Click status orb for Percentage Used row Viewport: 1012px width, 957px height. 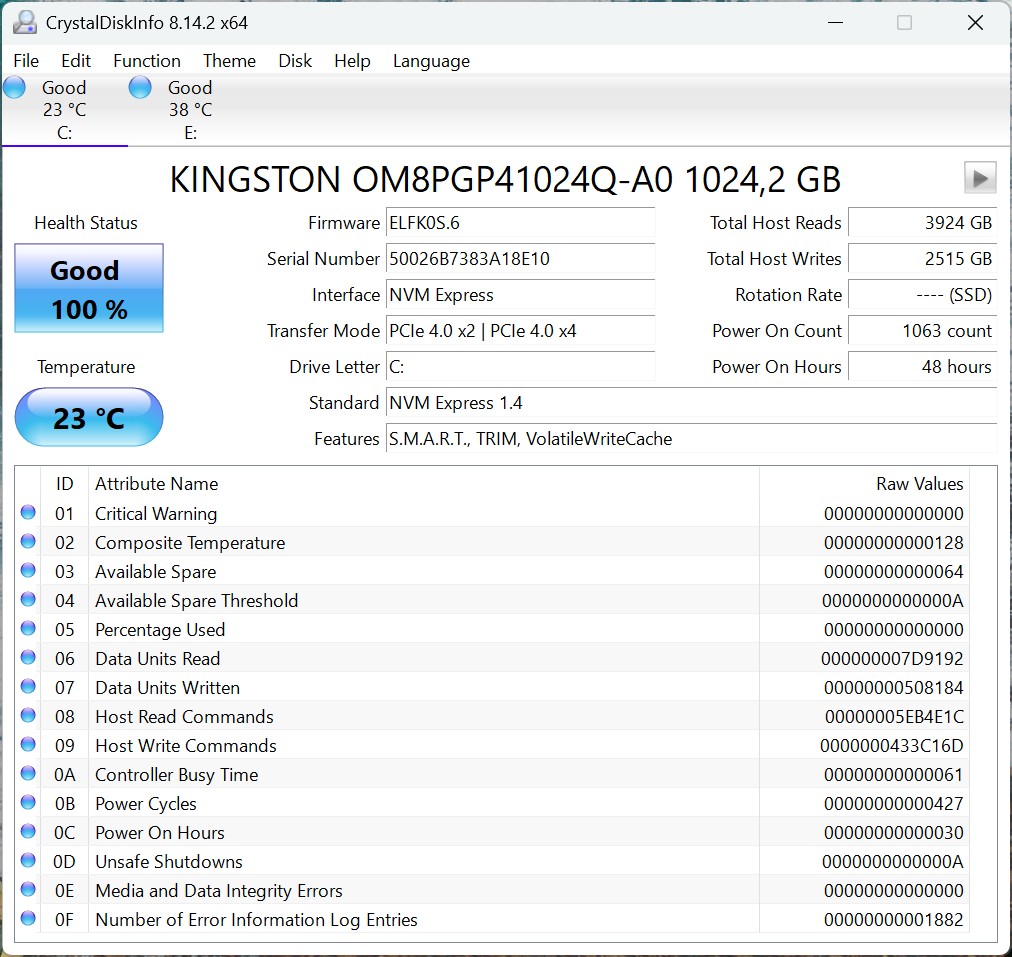point(28,629)
